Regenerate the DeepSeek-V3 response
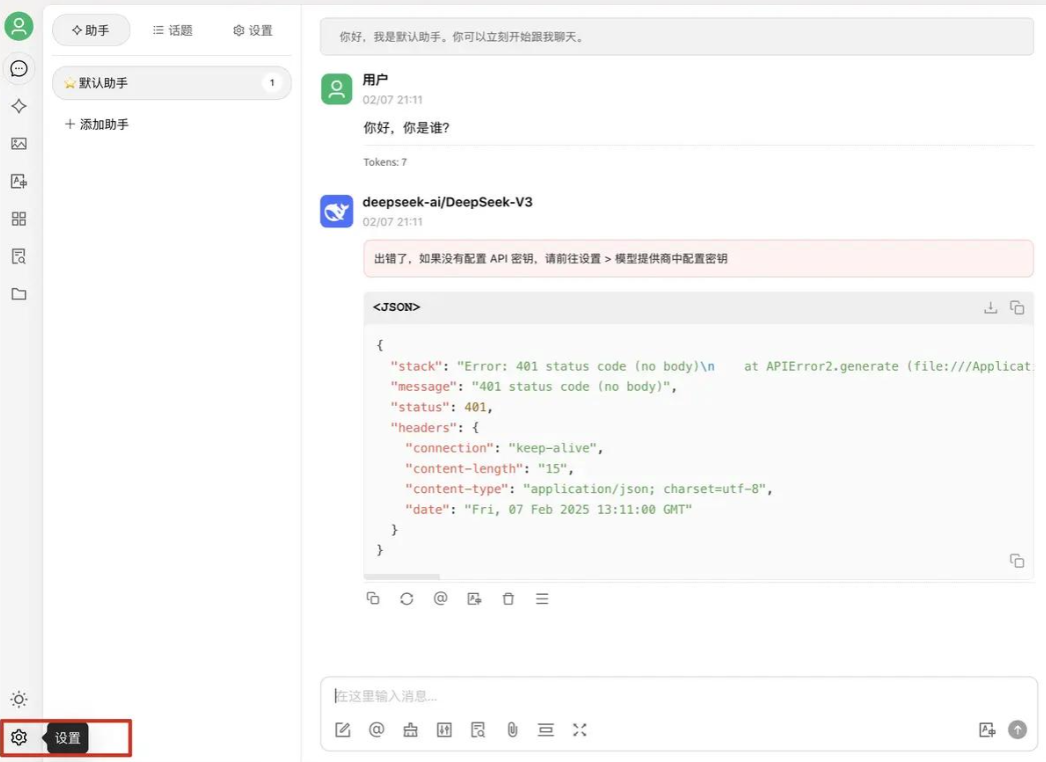1046x762 pixels. coord(407,599)
